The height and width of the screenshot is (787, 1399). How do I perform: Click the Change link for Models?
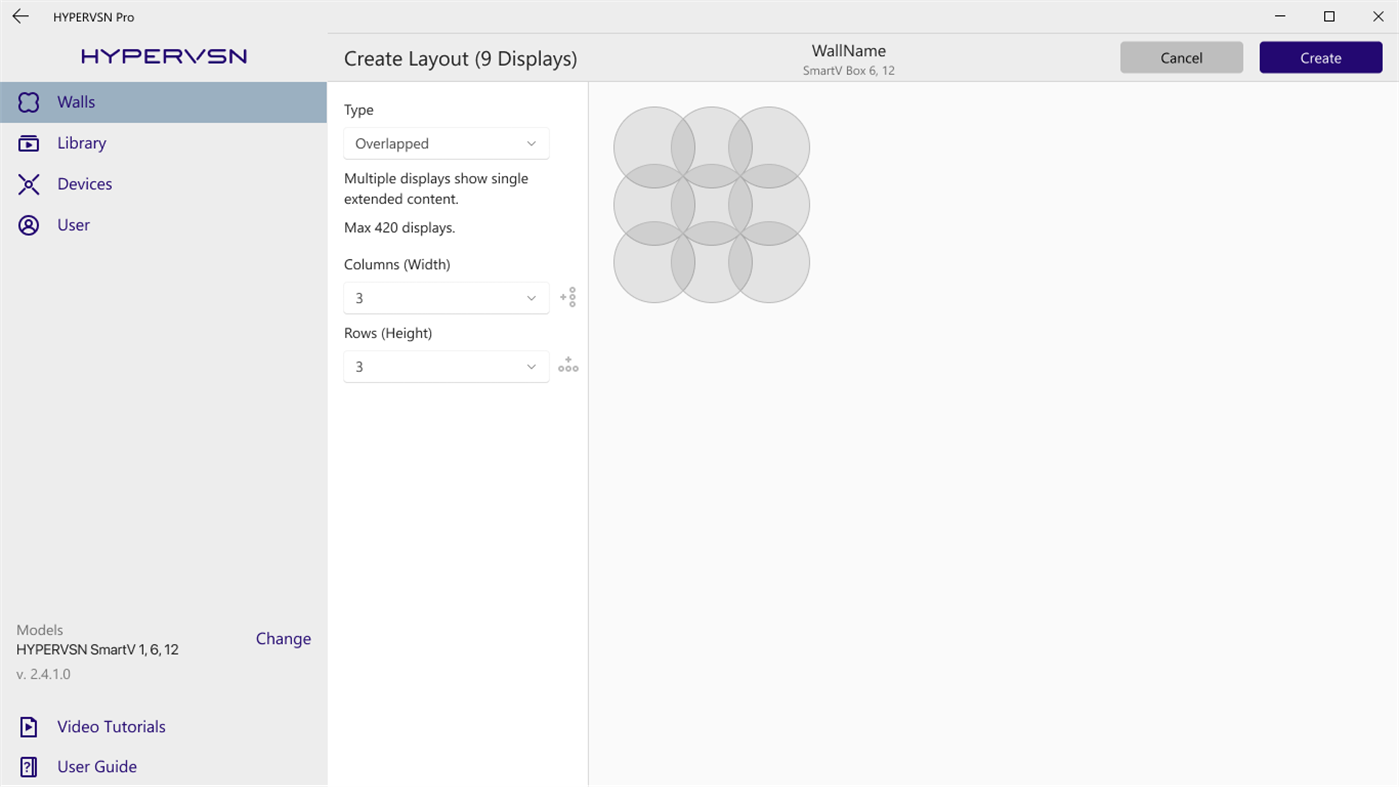pos(283,638)
